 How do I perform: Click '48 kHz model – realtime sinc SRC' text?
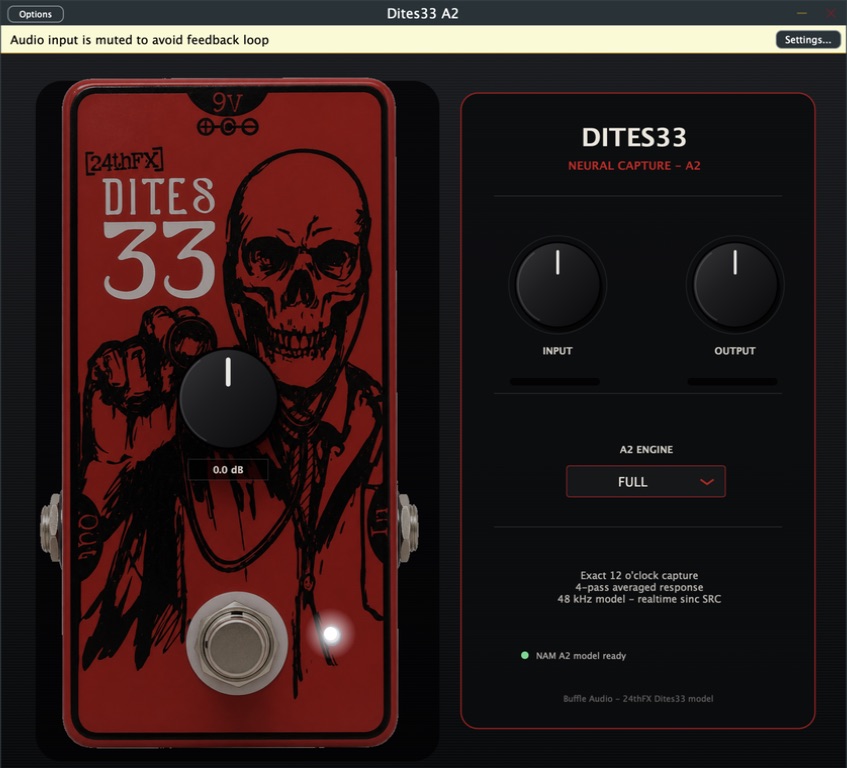coord(639,599)
